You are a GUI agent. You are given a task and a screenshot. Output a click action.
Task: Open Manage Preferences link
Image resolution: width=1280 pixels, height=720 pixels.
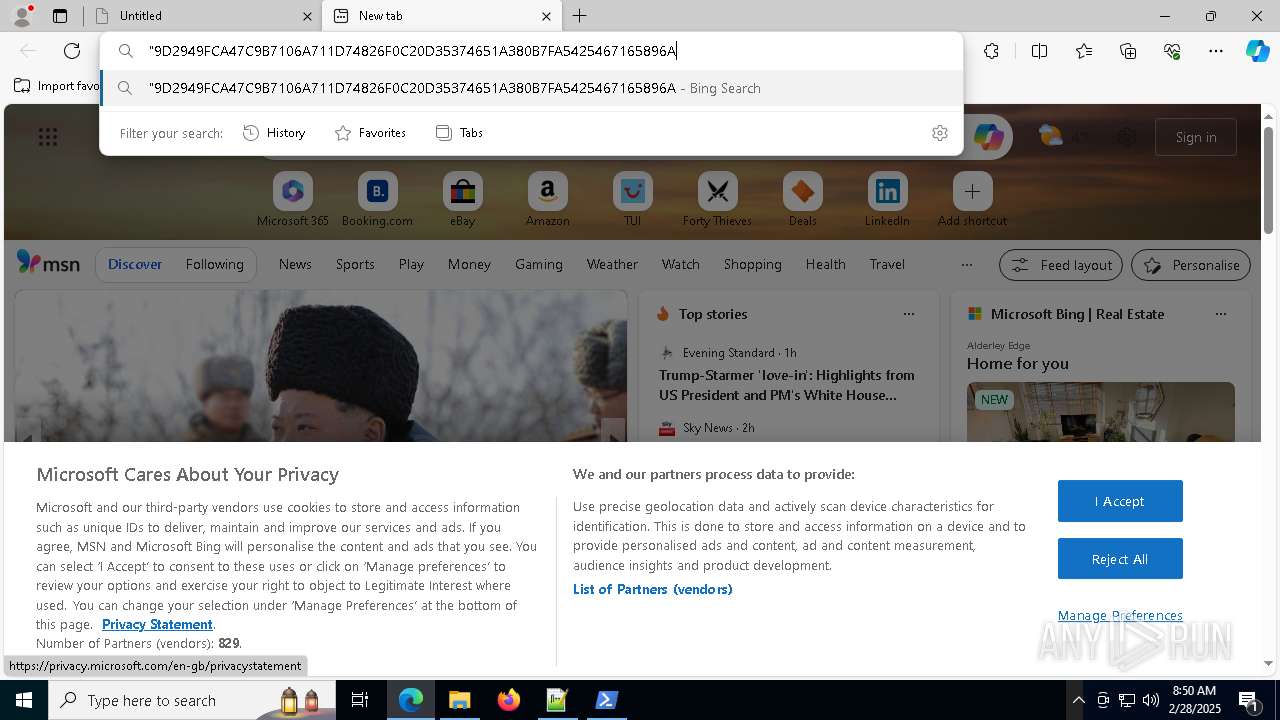point(1120,615)
